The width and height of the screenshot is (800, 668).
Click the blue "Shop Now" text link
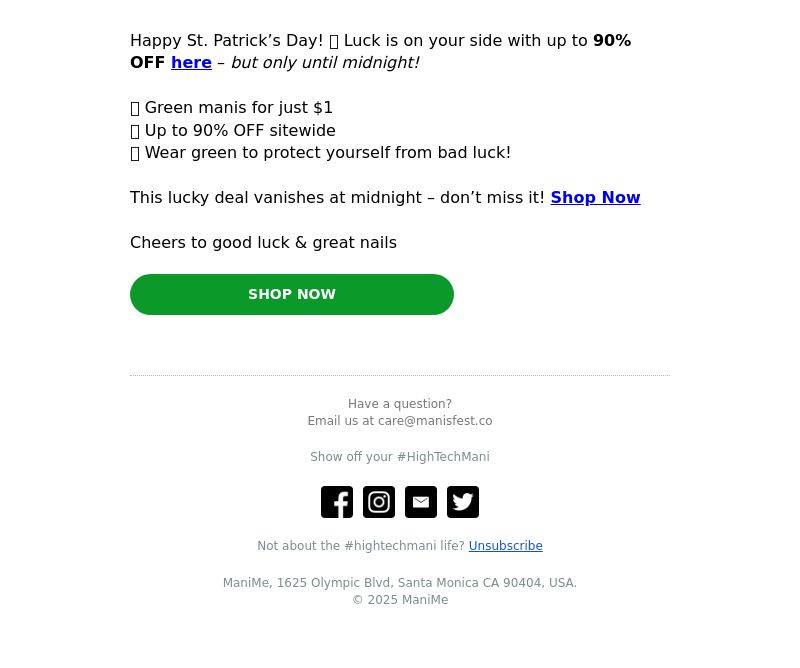pyautogui.click(x=595, y=197)
